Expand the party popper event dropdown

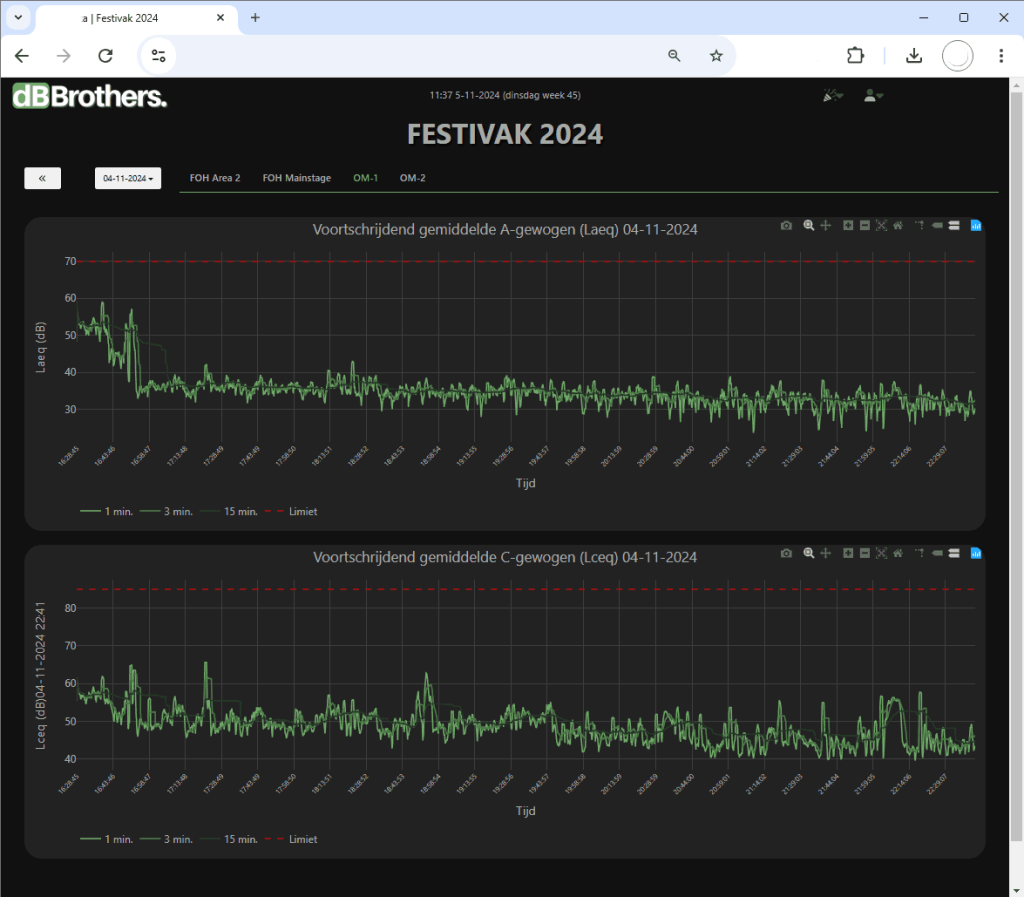pos(832,95)
